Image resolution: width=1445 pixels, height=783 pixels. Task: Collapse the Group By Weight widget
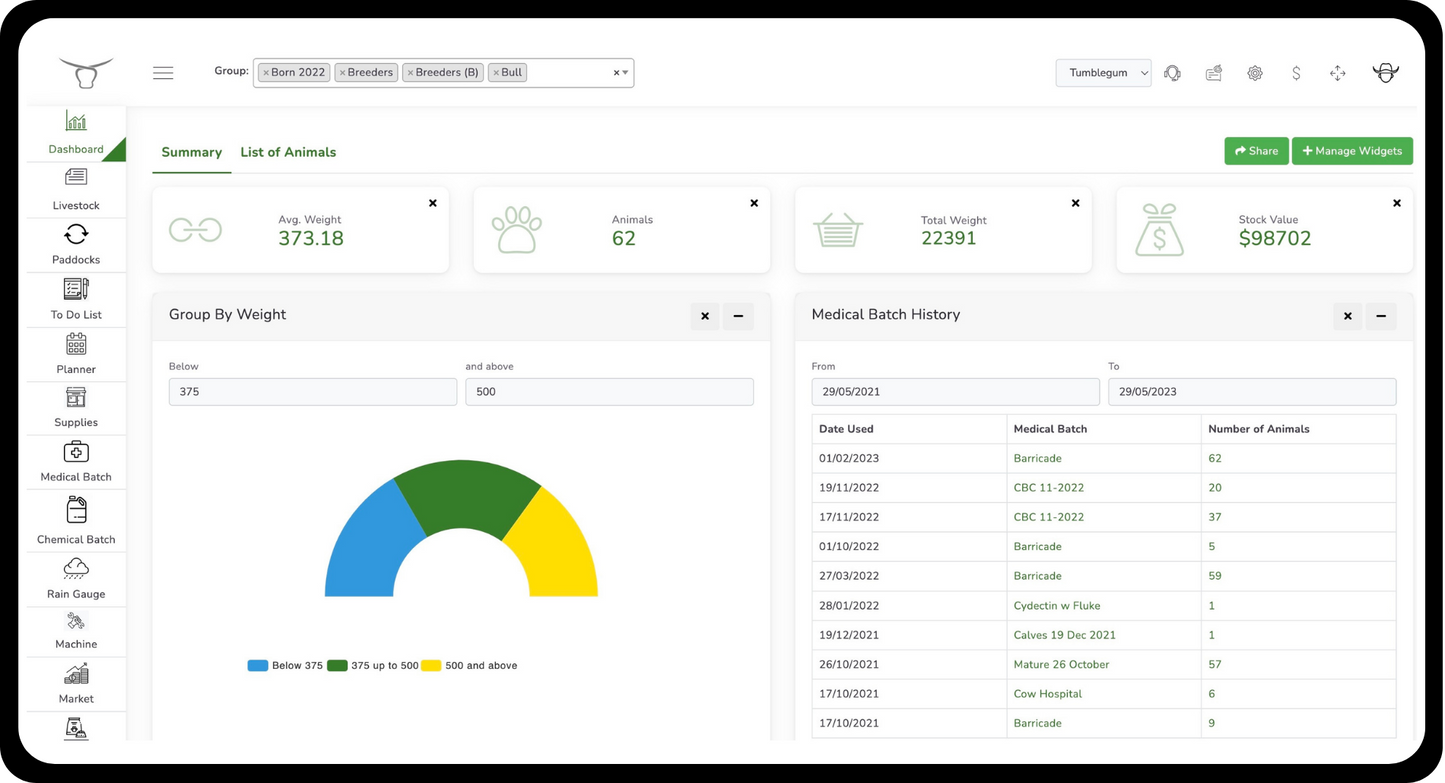coord(738,316)
